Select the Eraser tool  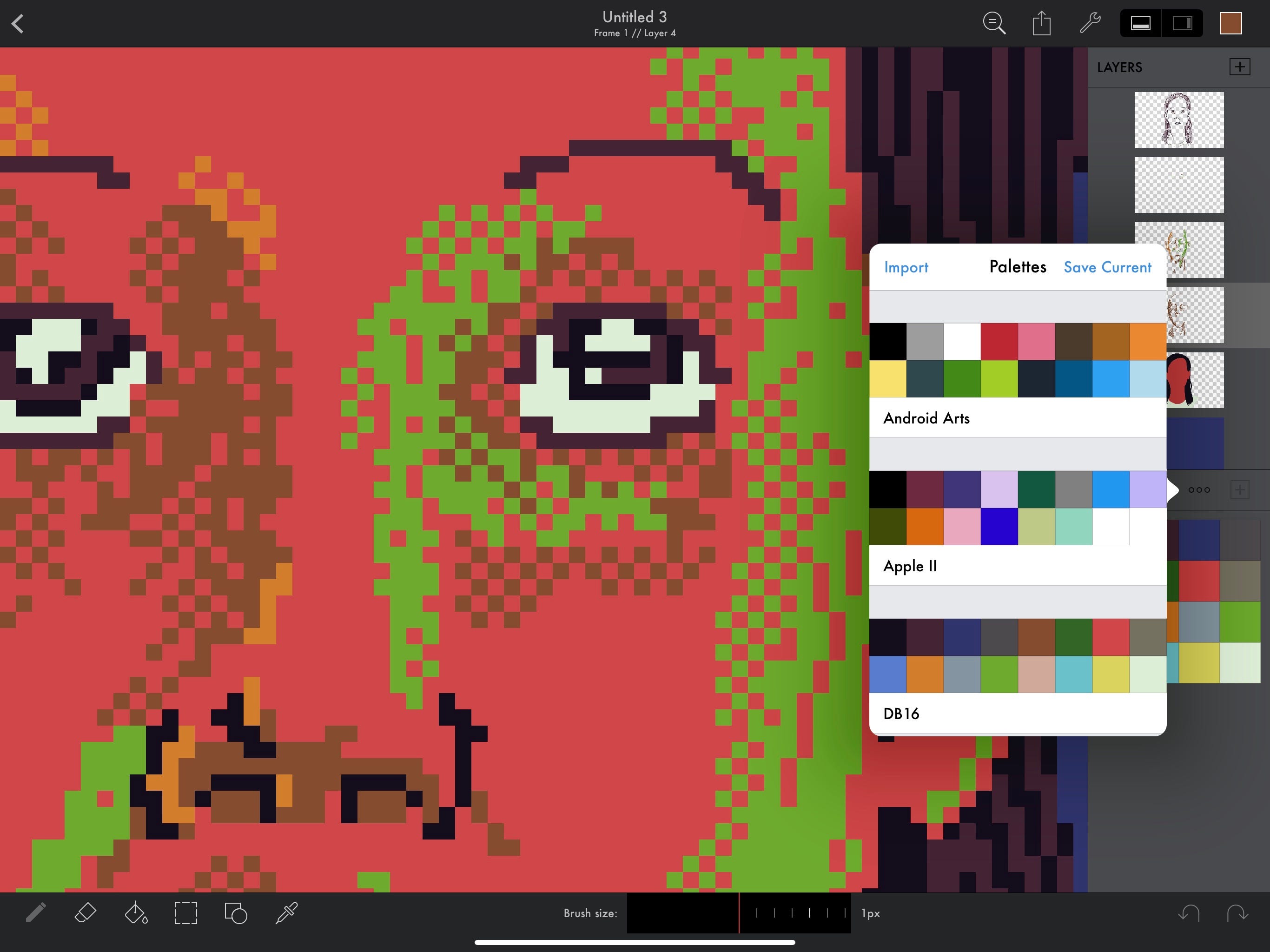click(86, 912)
